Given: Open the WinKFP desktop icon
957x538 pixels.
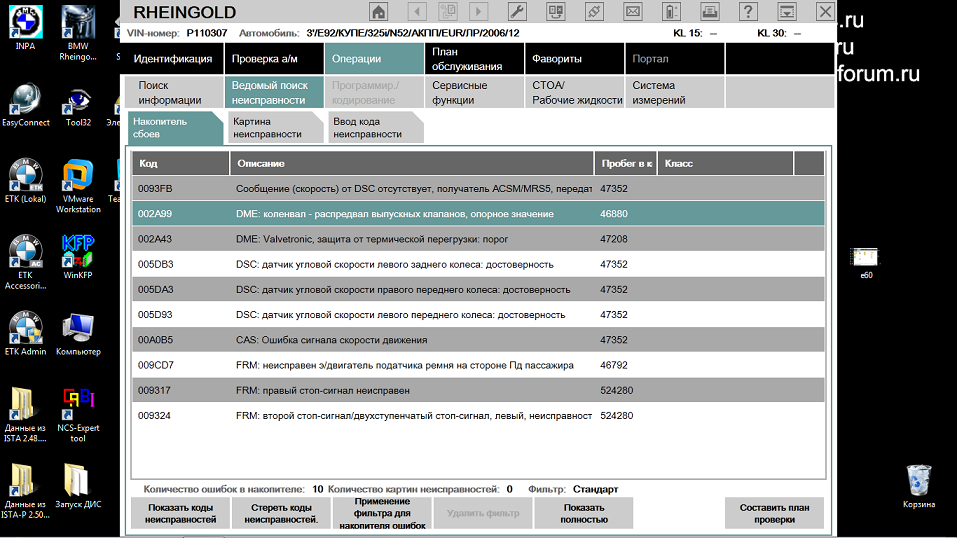Looking at the screenshot, I should point(77,254).
